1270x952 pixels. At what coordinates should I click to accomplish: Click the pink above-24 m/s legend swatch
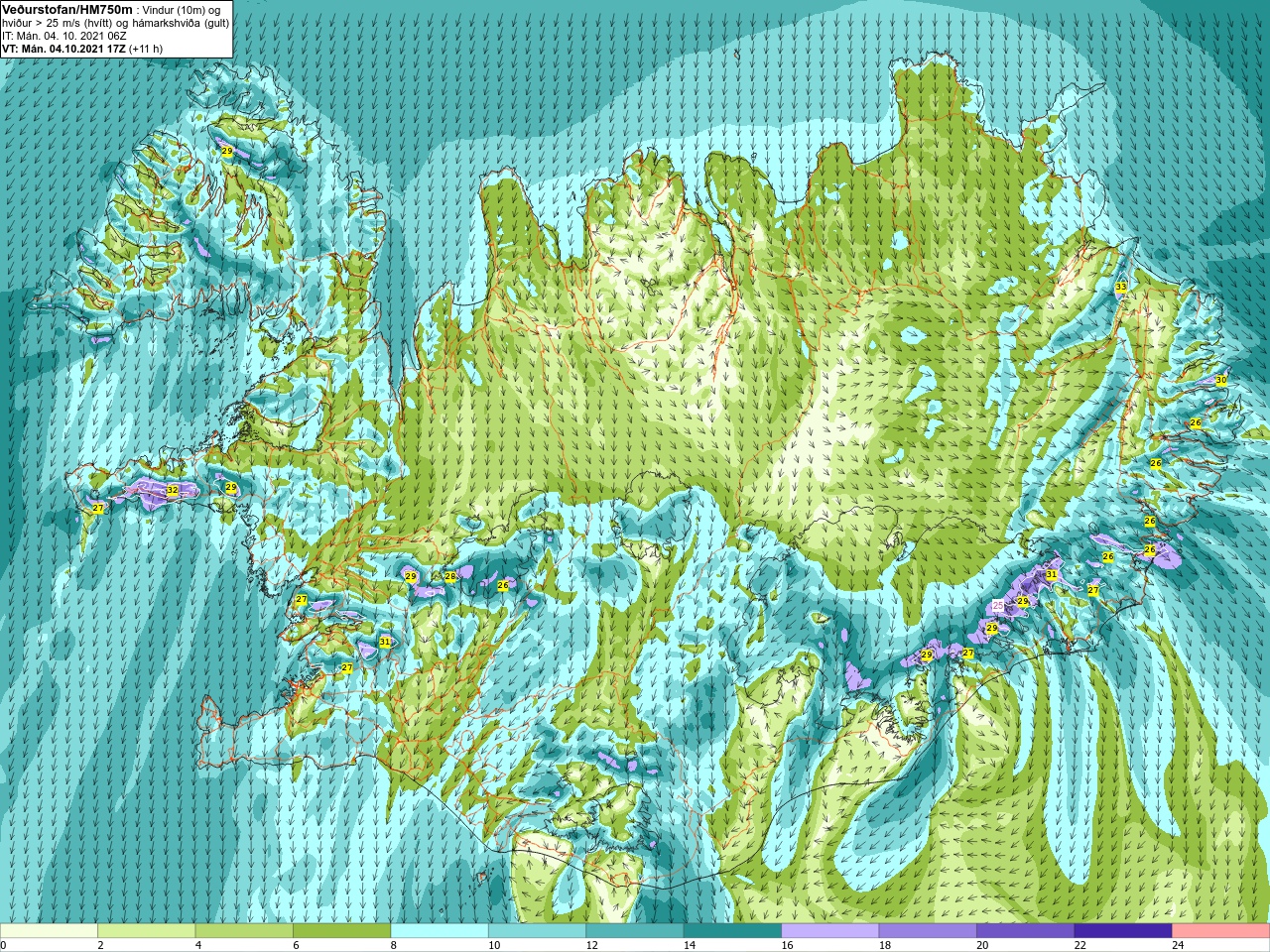coord(1220,931)
